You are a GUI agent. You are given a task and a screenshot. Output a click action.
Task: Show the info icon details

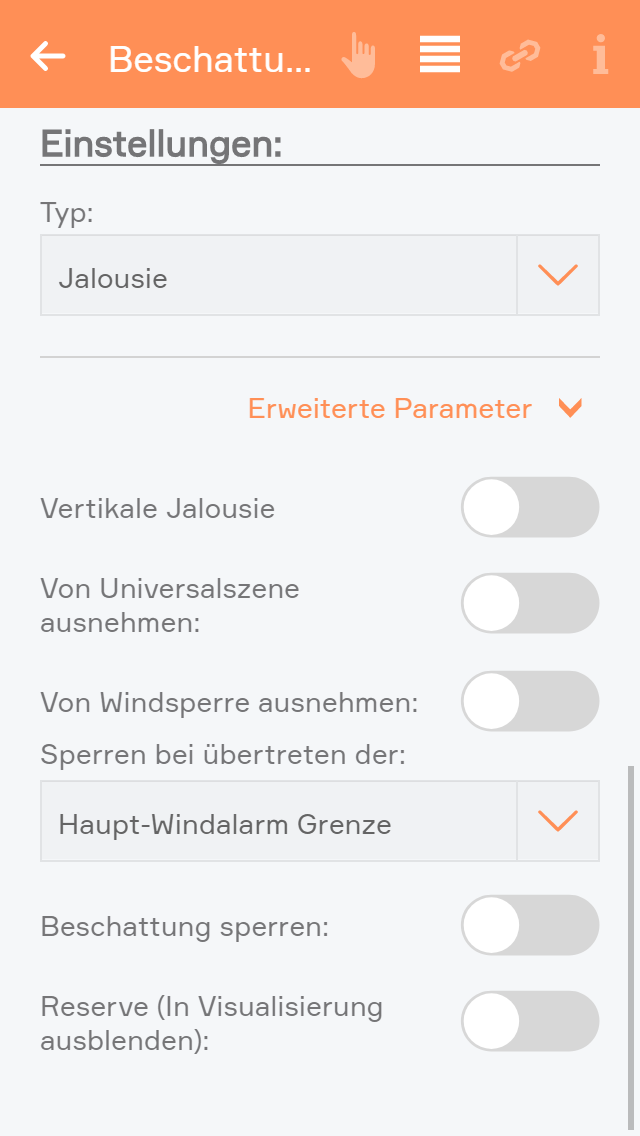pos(600,55)
